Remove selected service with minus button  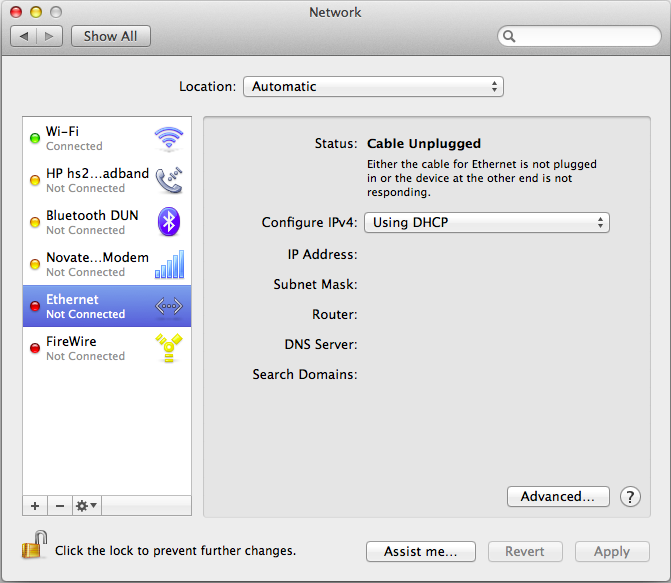pyautogui.click(x=59, y=506)
